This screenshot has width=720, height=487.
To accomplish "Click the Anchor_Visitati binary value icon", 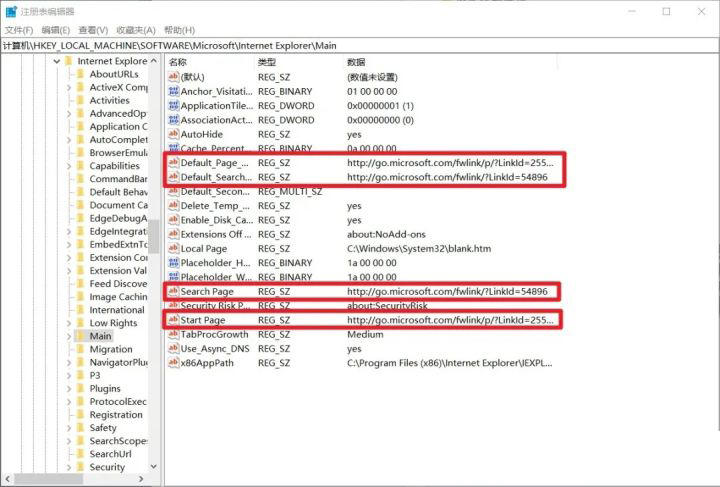I will point(174,91).
